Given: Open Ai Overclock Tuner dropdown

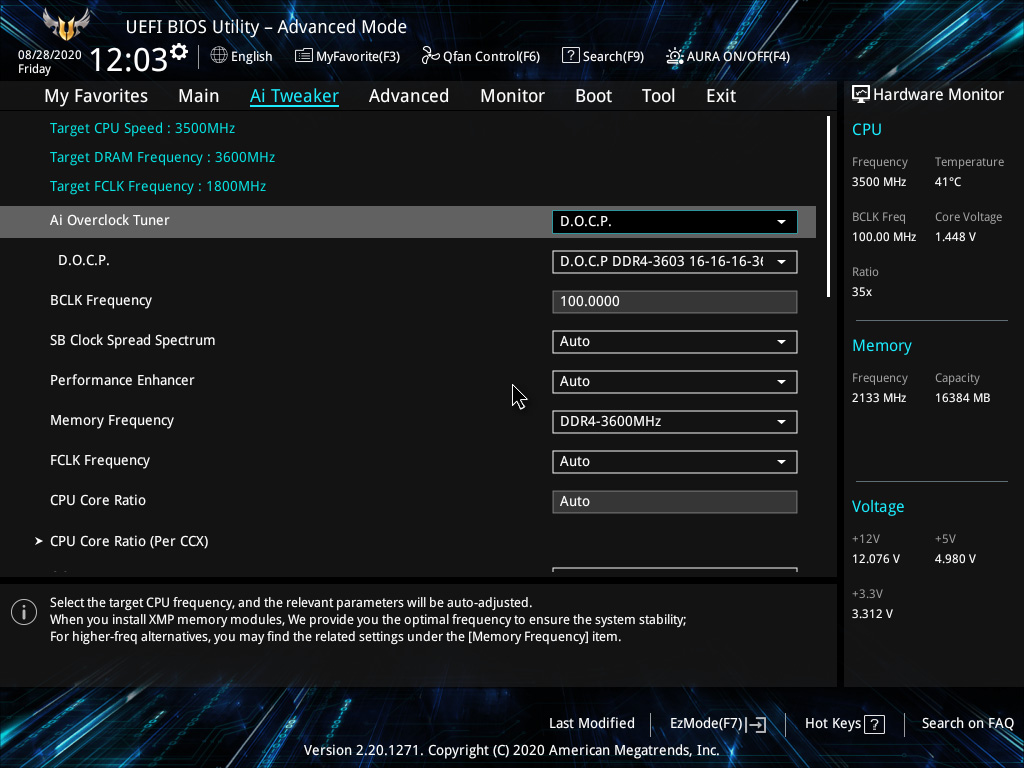Looking at the screenshot, I should tap(675, 221).
